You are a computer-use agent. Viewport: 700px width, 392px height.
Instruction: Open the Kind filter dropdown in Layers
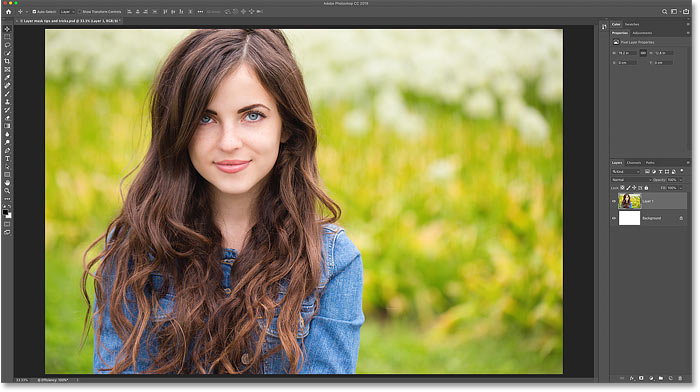(x=626, y=172)
